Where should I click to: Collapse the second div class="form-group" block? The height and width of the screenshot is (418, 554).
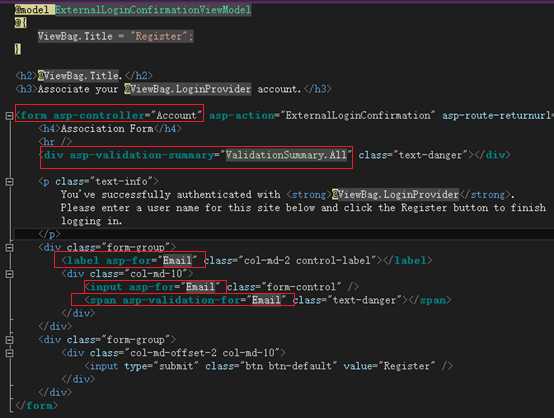[x=9, y=340]
